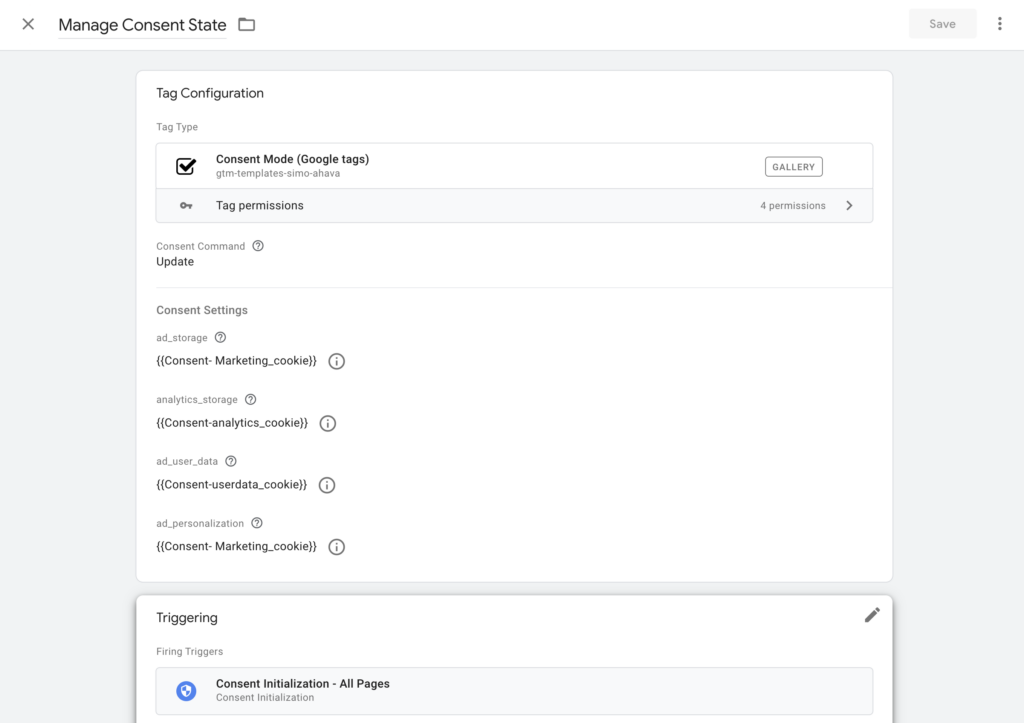Open help icon next to analytics_storage
Image resolution: width=1024 pixels, height=723 pixels.
click(x=251, y=400)
